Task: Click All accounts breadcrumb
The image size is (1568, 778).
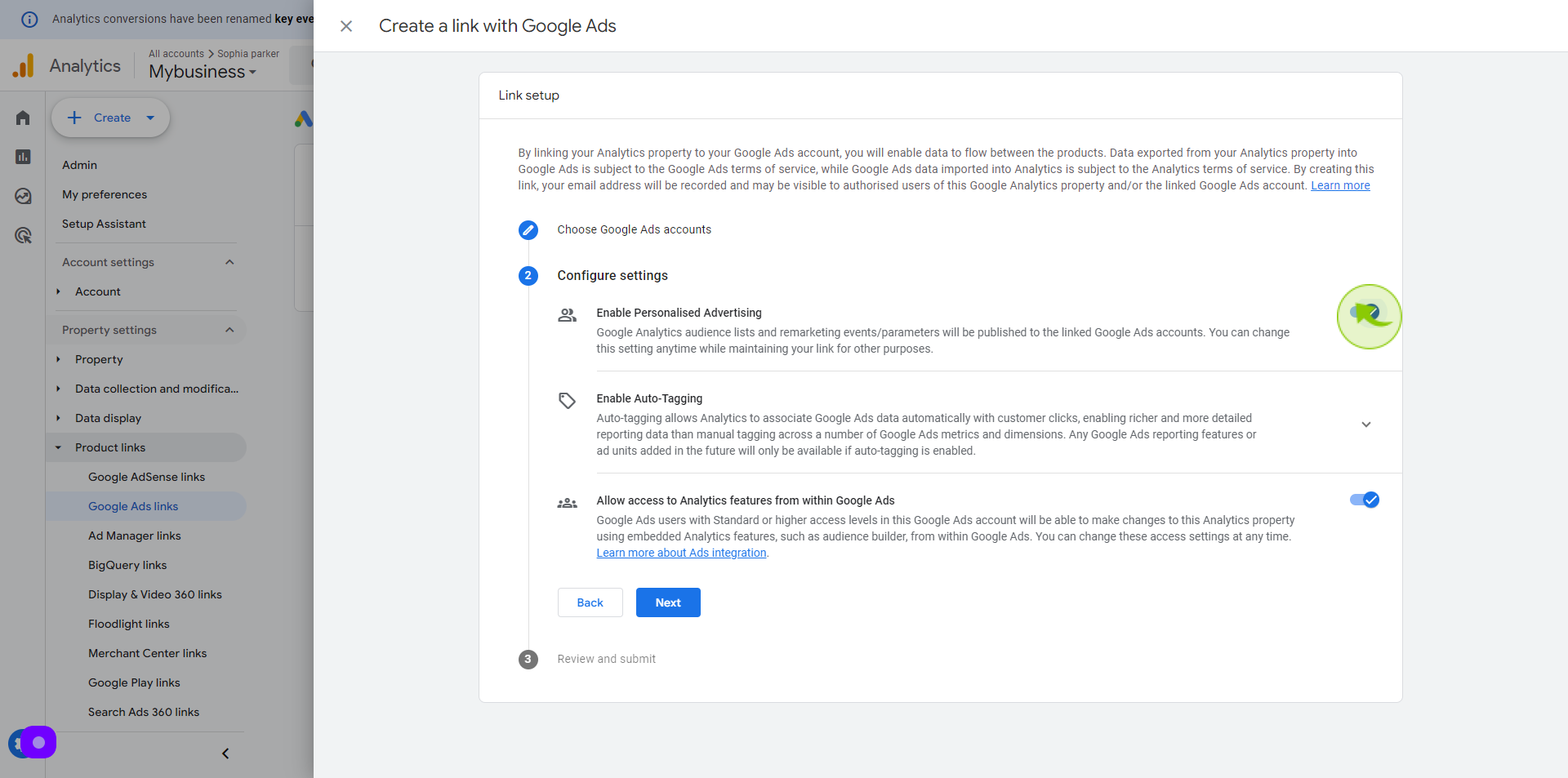Action: tap(176, 54)
